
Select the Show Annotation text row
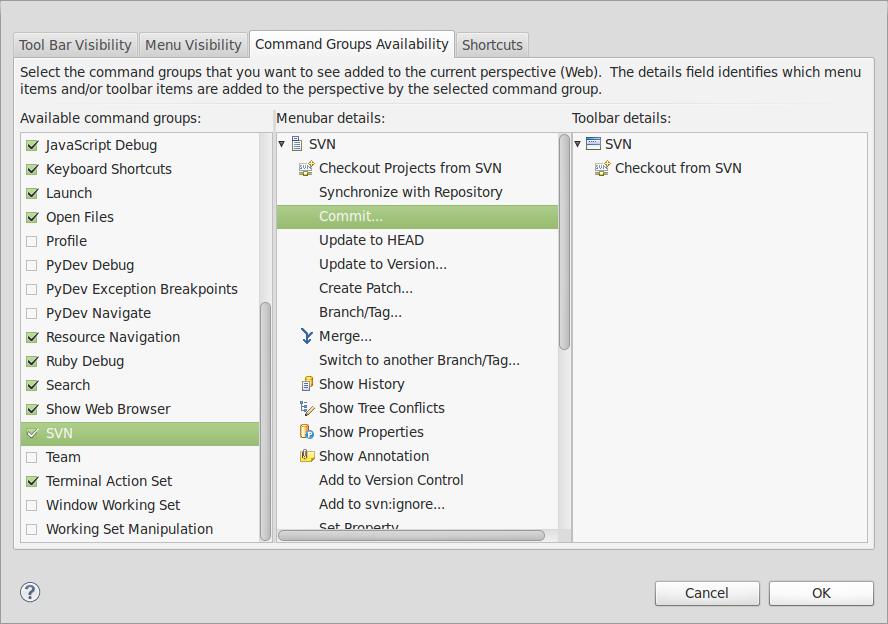click(374, 456)
